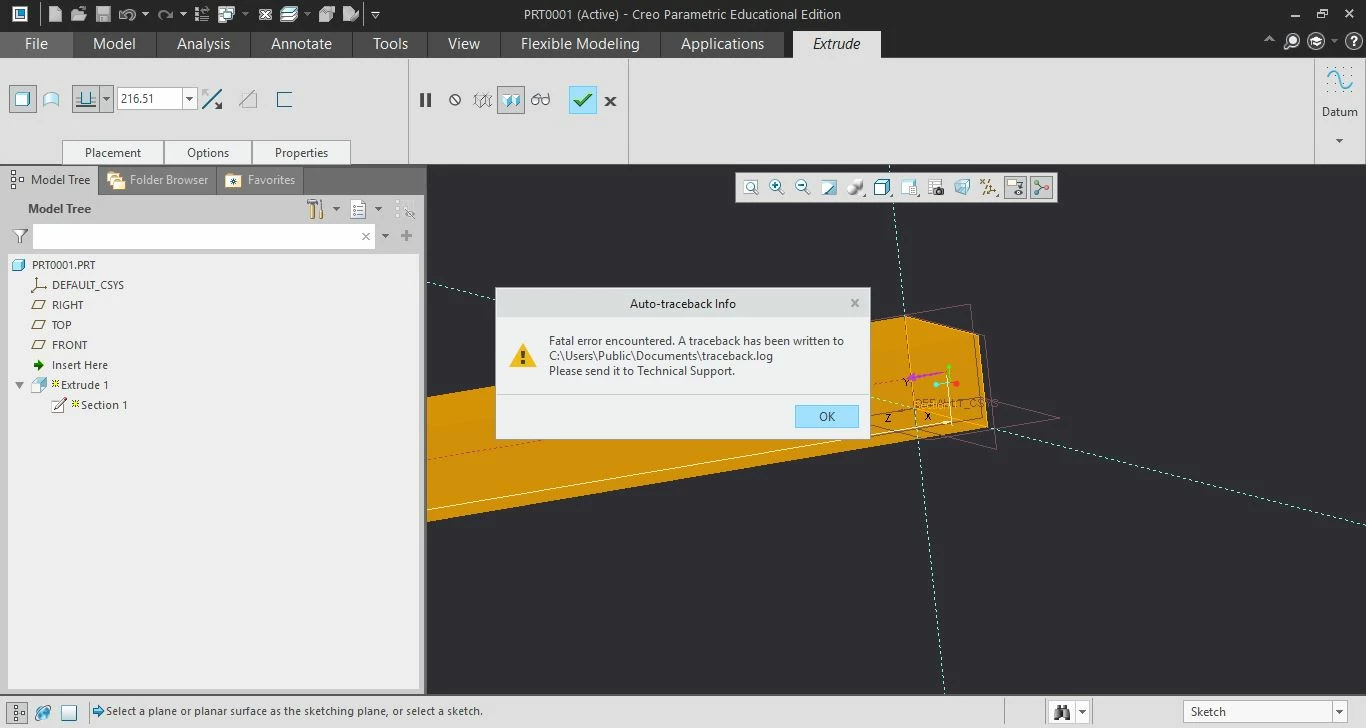Click OK in the Auto-traceback dialog

(x=827, y=417)
